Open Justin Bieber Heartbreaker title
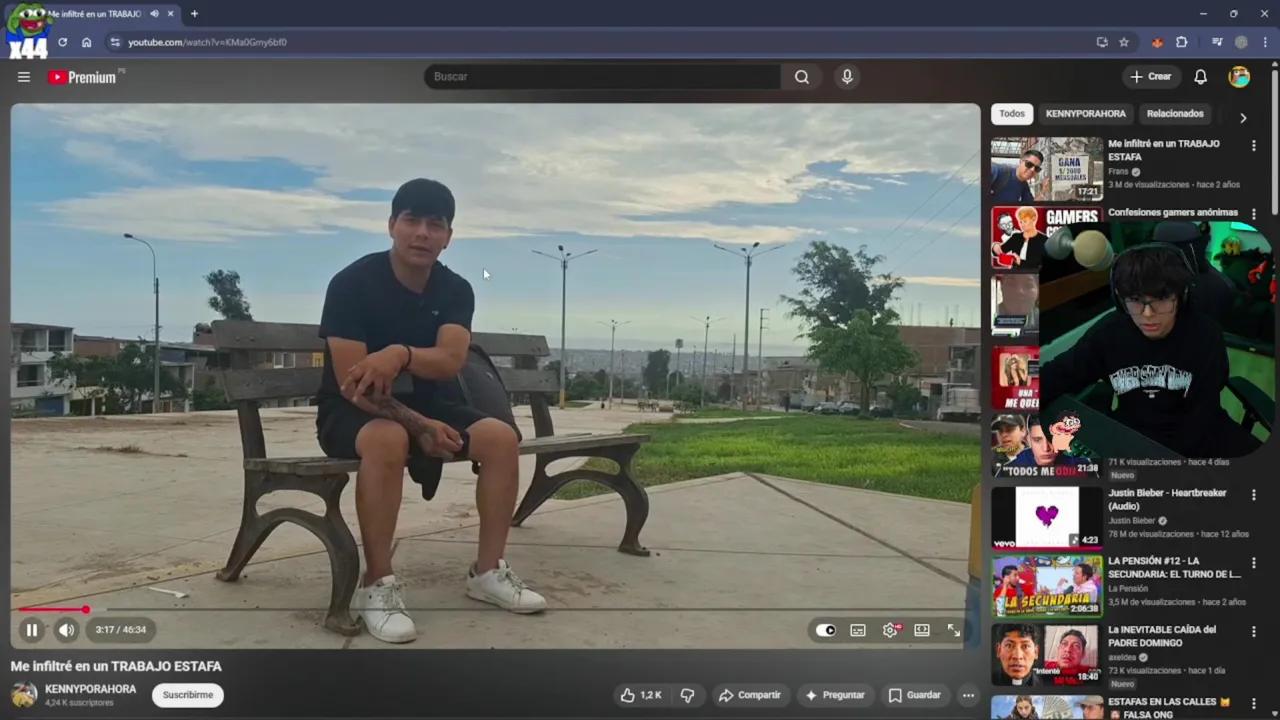The width and height of the screenshot is (1280, 720). (1167, 500)
